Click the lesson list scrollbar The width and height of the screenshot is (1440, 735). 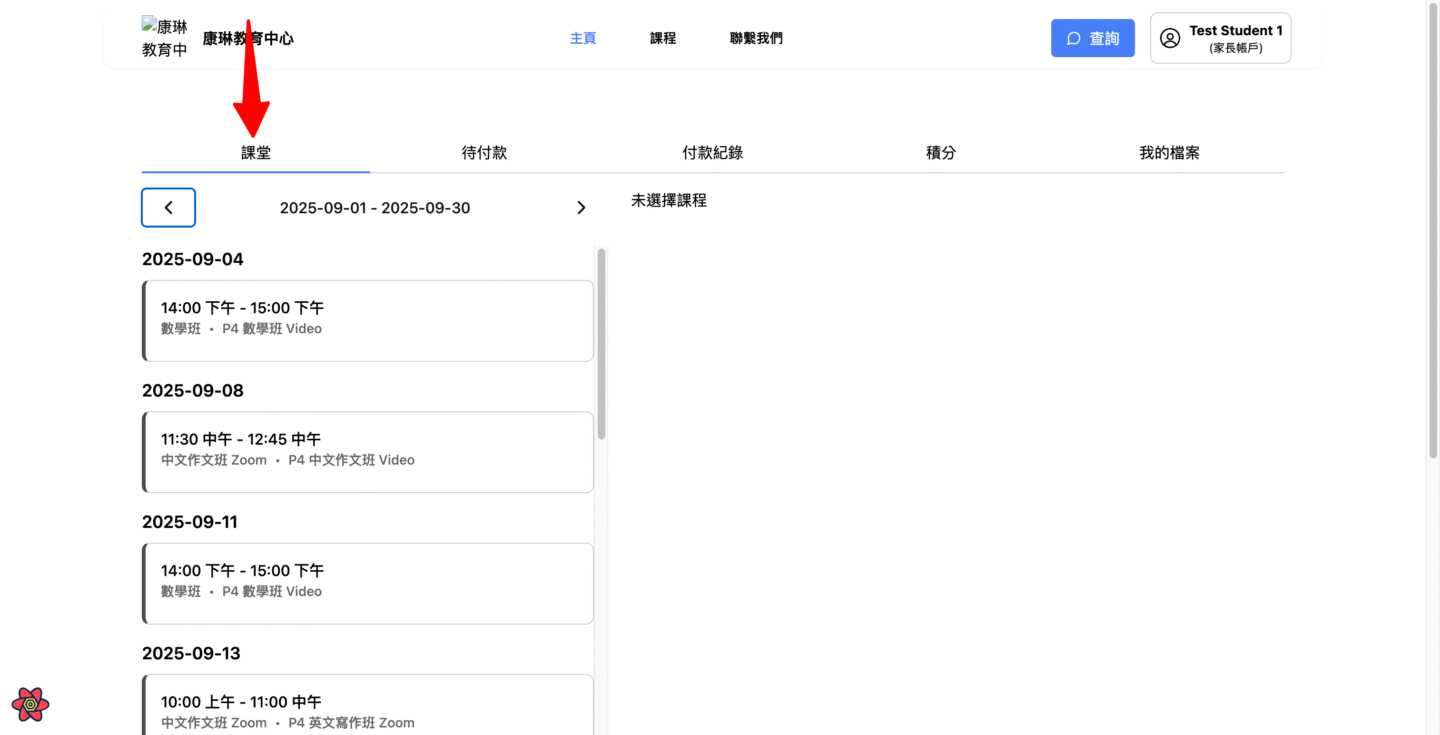click(601, 343)
